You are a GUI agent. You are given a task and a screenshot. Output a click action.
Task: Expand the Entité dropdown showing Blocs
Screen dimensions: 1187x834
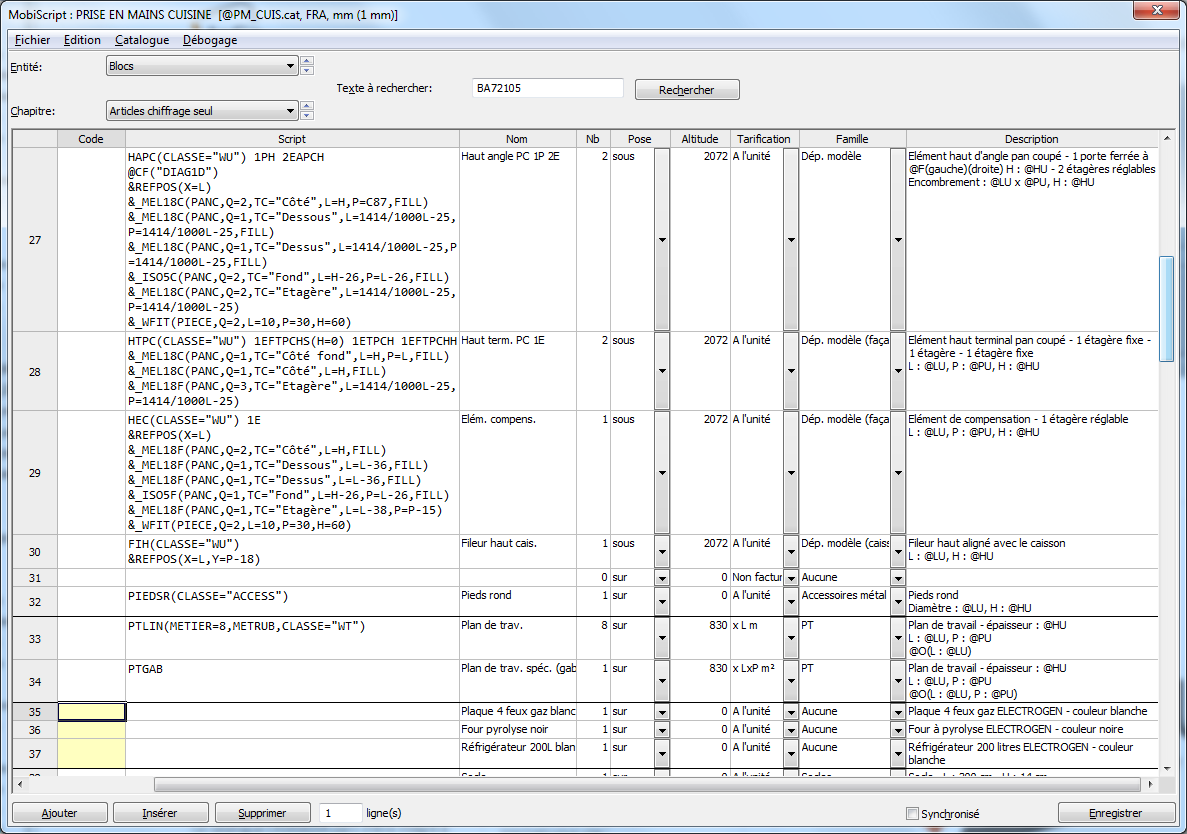pyautogui.click(x=201, y=66)
